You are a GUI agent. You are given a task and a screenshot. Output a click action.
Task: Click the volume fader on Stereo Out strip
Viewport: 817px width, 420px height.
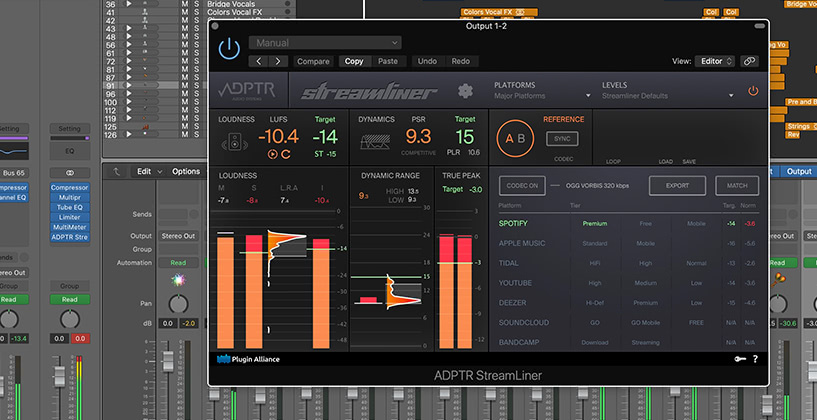coord(168,361)
